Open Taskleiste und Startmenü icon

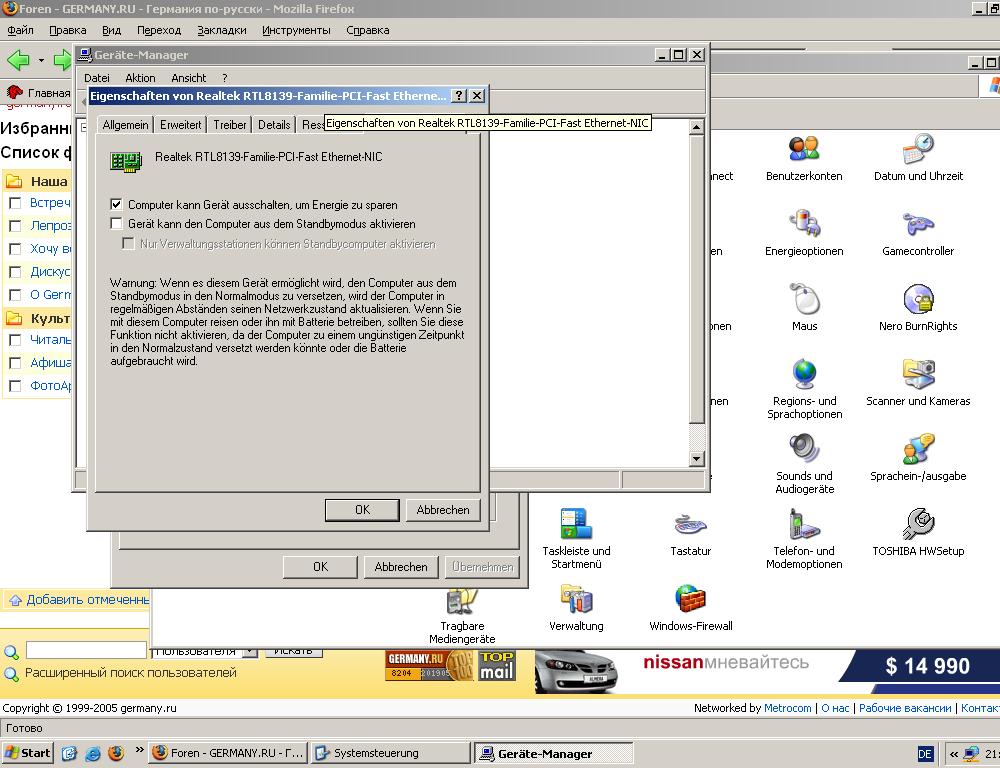(x=576, y=539)
